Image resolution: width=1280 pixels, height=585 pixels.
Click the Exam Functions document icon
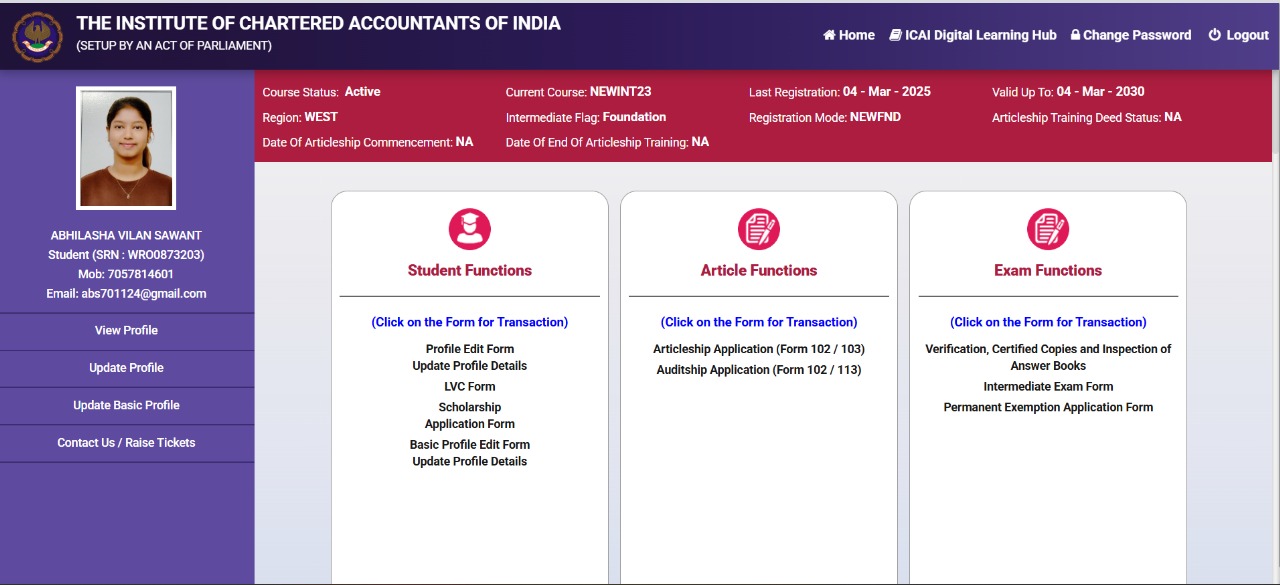1047,229
